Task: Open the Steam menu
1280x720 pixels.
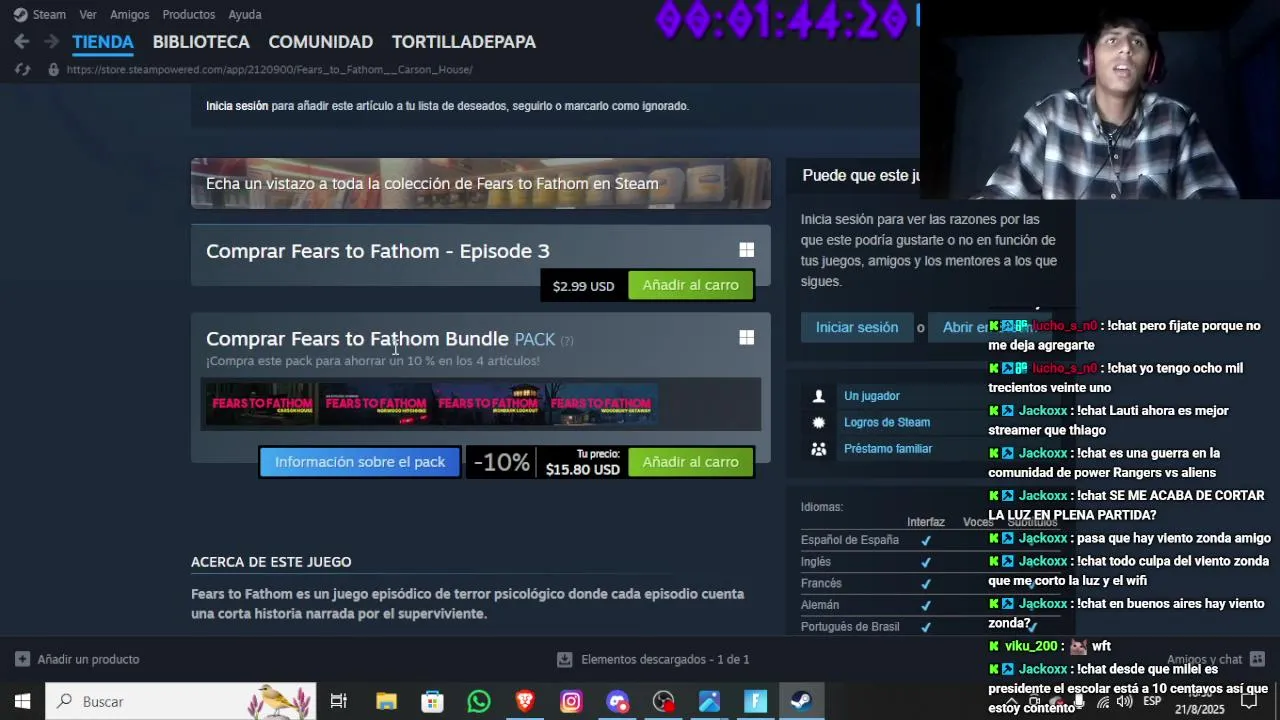Action: [49, 14]
